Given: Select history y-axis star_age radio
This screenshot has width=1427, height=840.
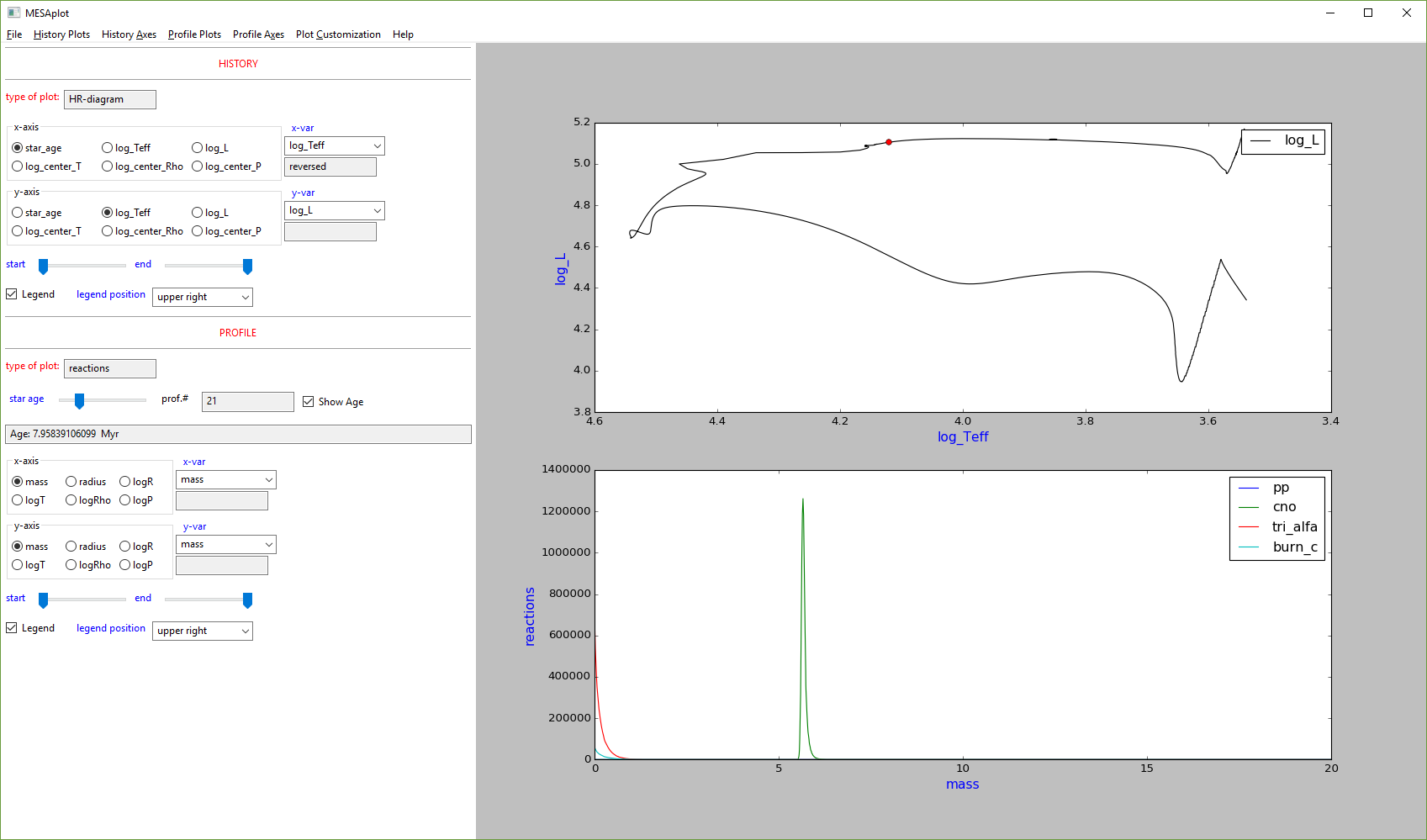Looking at the screenshot, I should coord(17,213).
